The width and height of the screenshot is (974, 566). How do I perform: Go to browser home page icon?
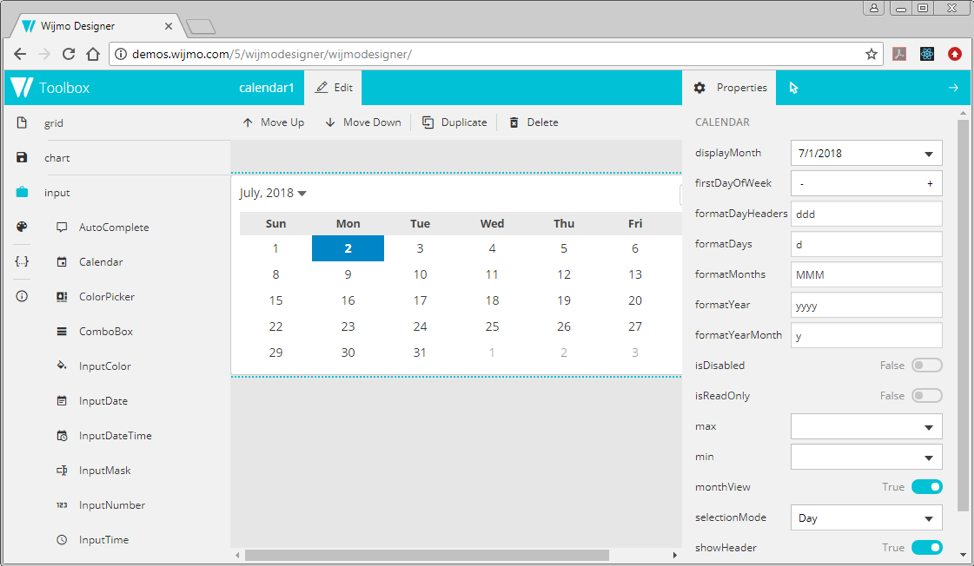coord(93,54)
